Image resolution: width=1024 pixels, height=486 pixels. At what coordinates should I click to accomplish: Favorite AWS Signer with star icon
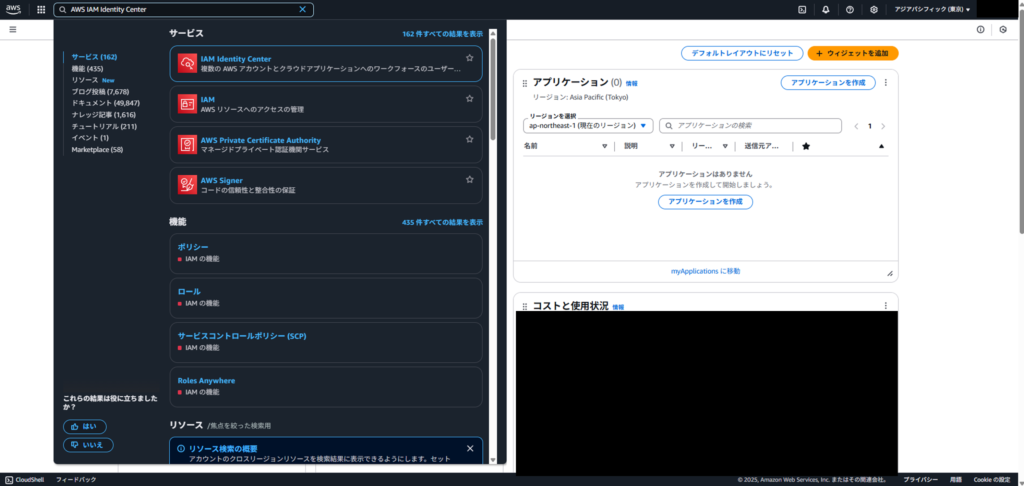469,180
